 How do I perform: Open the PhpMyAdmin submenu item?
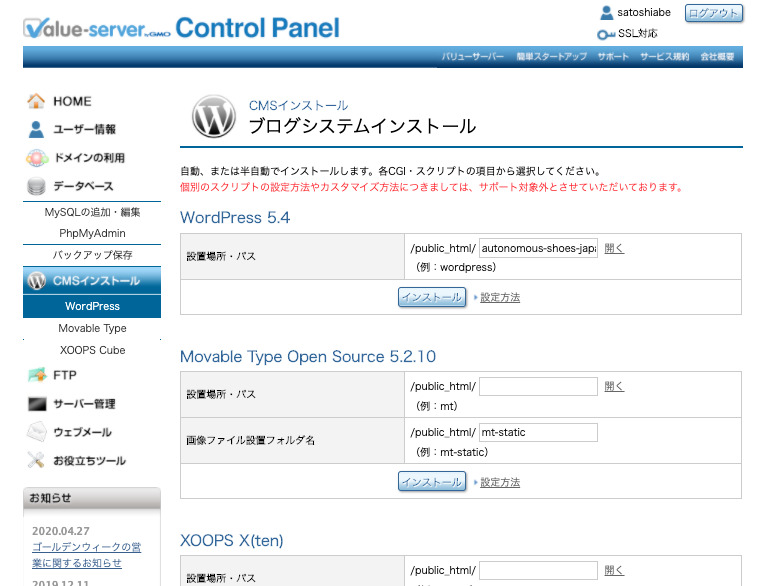tap(91, 233)
